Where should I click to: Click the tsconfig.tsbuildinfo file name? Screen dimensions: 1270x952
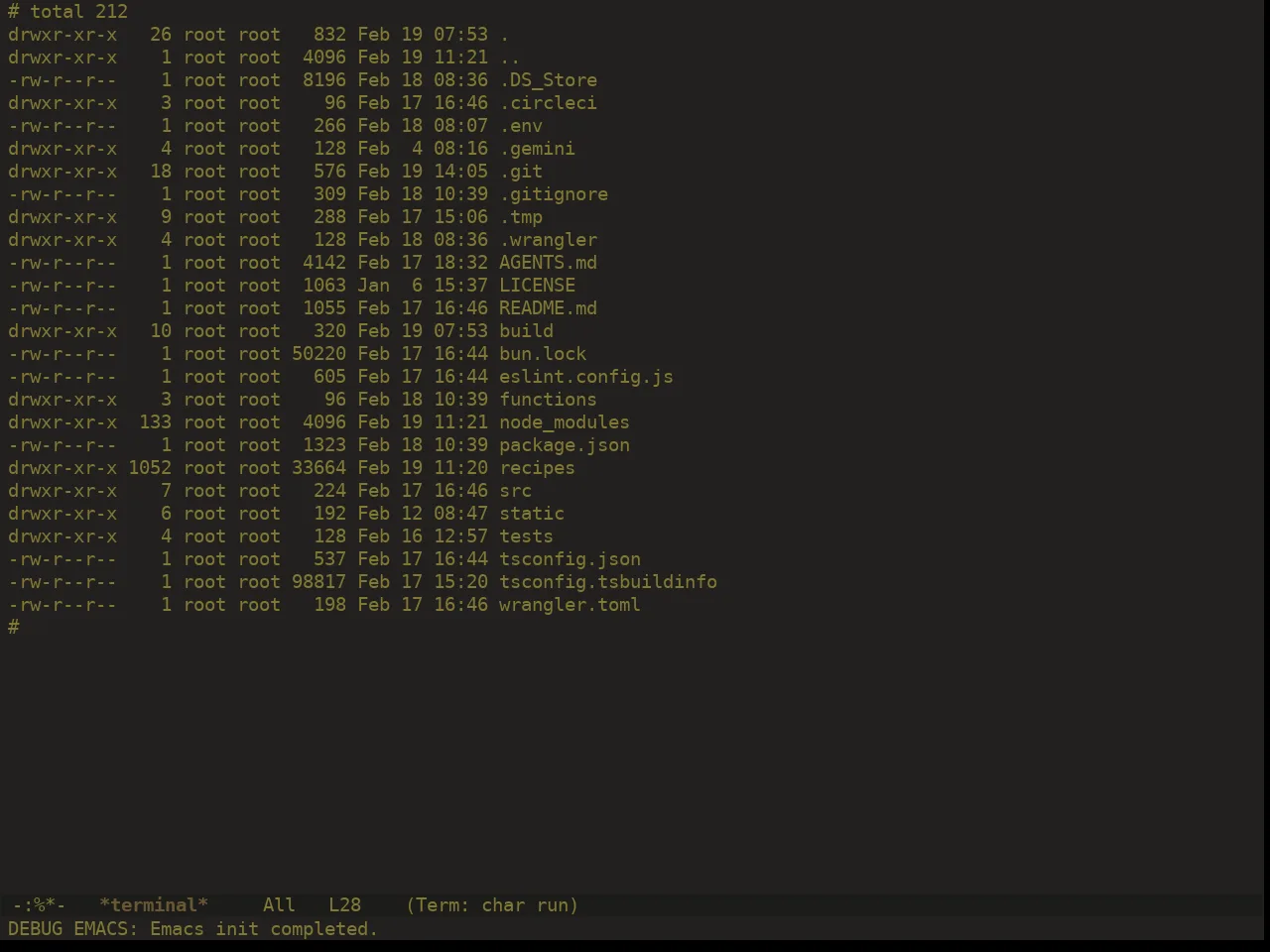(x=608, y=582)
